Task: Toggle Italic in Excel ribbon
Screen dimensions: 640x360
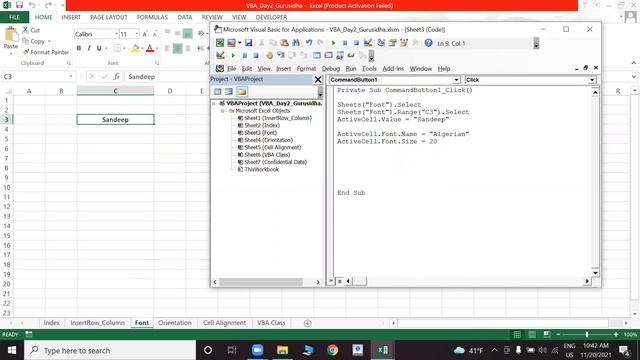Action: click(x=89, y=48)
